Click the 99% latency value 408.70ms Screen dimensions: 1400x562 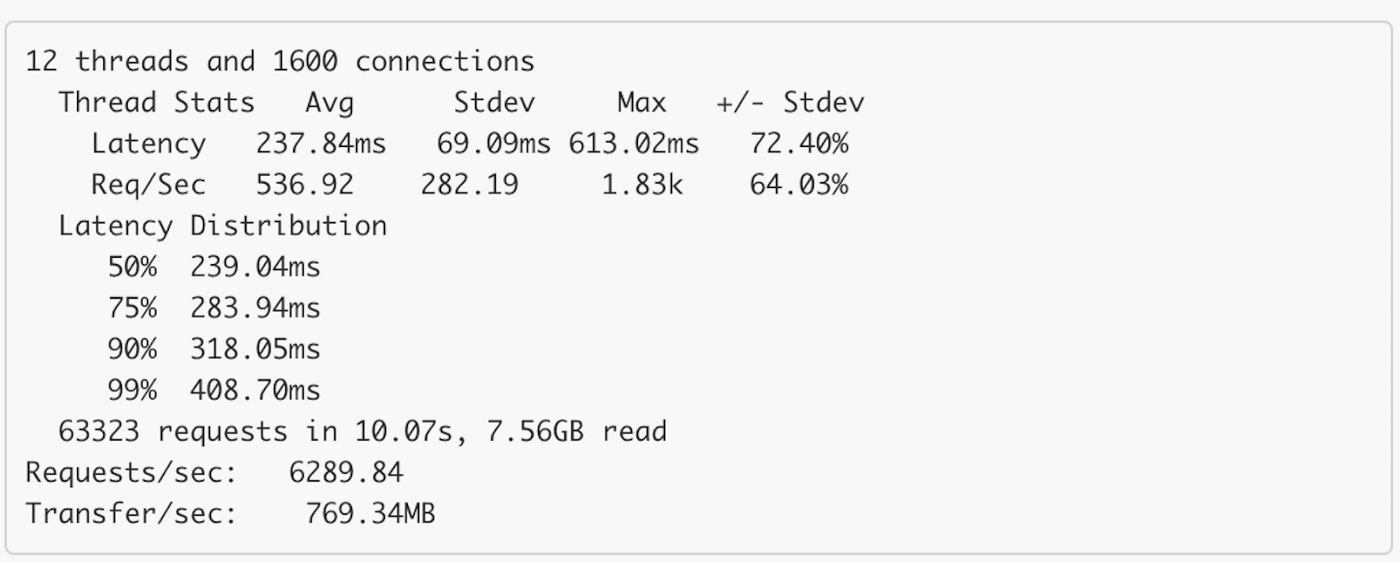(255, 390)
